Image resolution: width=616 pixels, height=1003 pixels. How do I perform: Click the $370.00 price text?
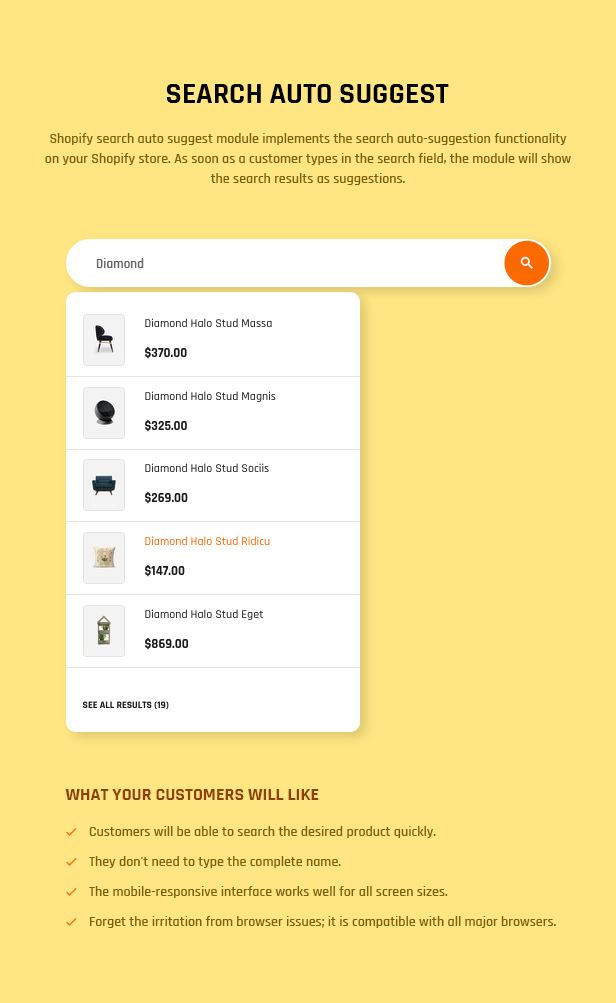click(166, 352)
